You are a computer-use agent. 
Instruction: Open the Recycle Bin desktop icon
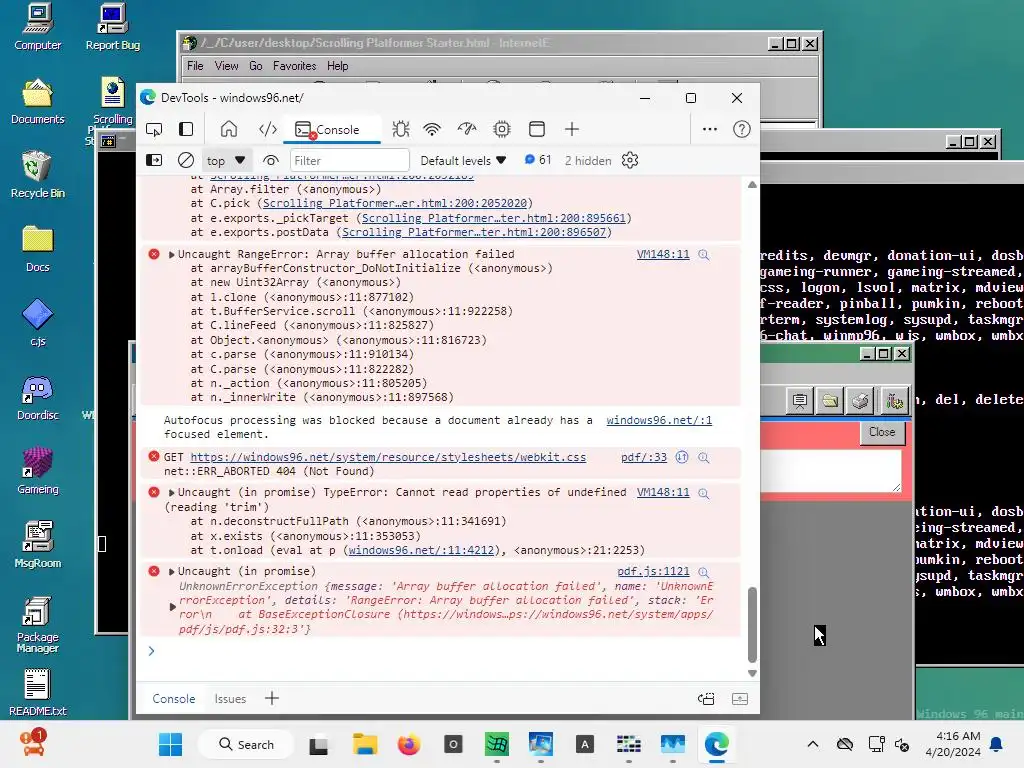click(x=37, y=174)
